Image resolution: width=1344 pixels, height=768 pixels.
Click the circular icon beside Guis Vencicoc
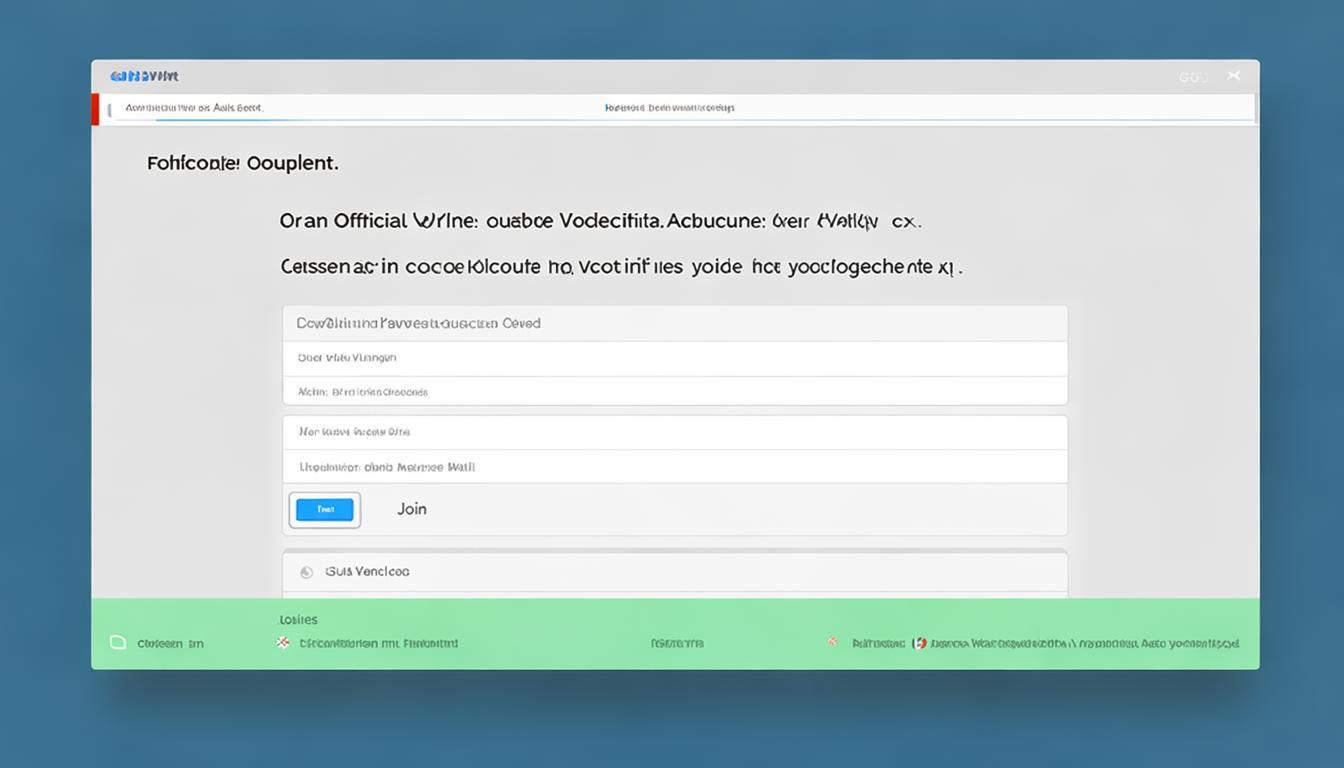(x=307, y=572)
